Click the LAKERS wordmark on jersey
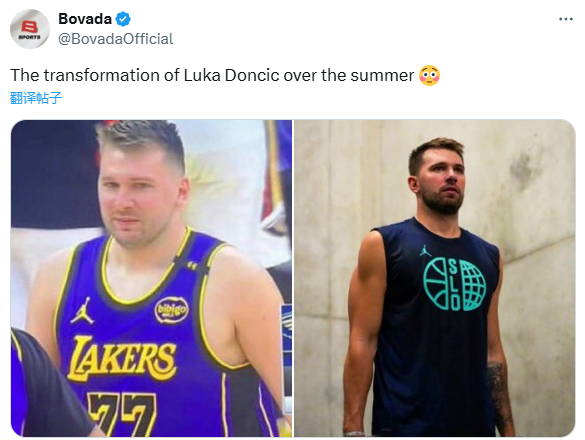The height and width of the screenshot is (440, 585). point(122,359)
